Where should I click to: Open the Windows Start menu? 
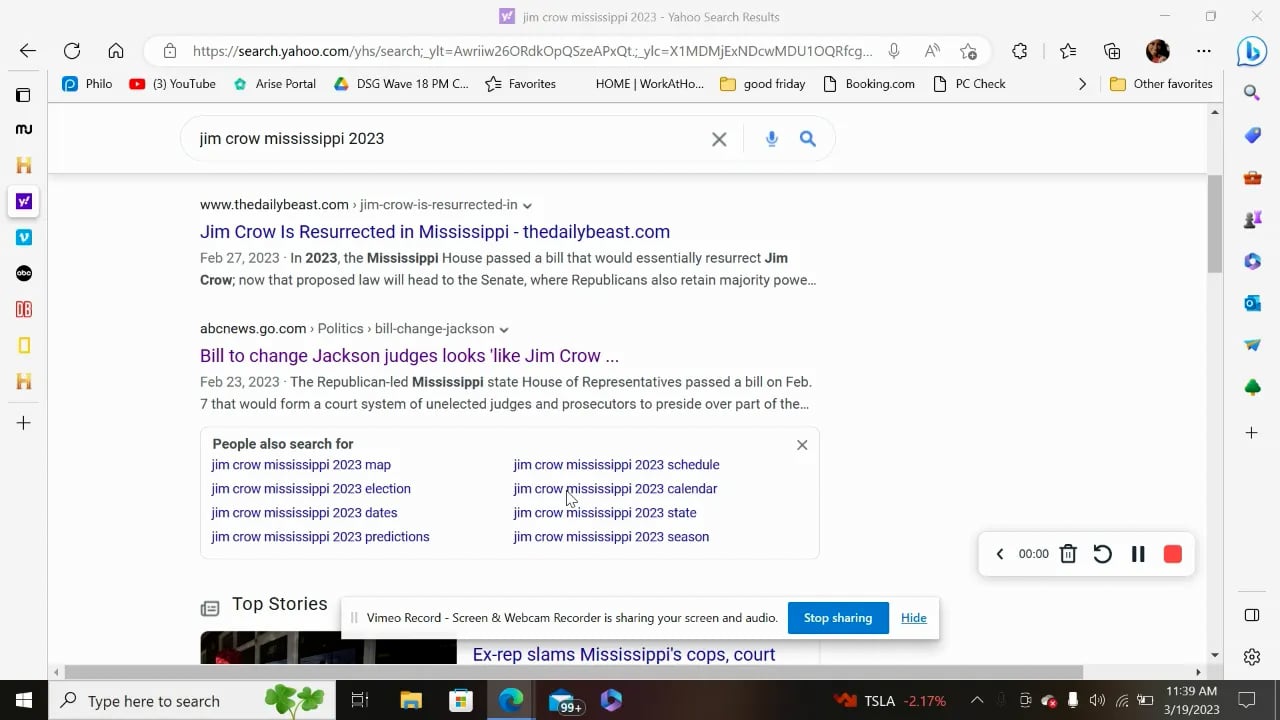point(24,700)
